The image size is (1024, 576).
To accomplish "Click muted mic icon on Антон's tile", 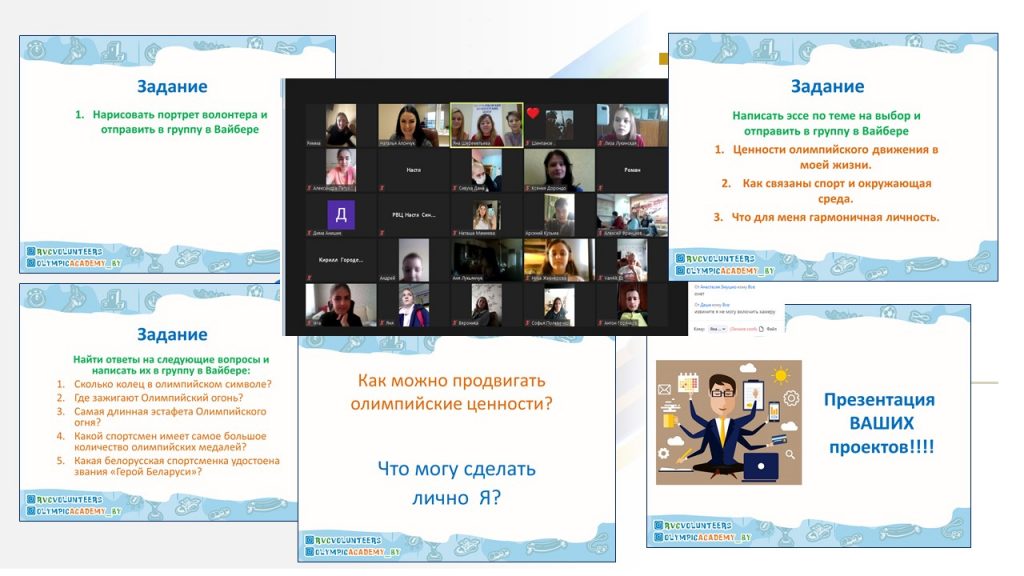I will [x=600, y=323].
